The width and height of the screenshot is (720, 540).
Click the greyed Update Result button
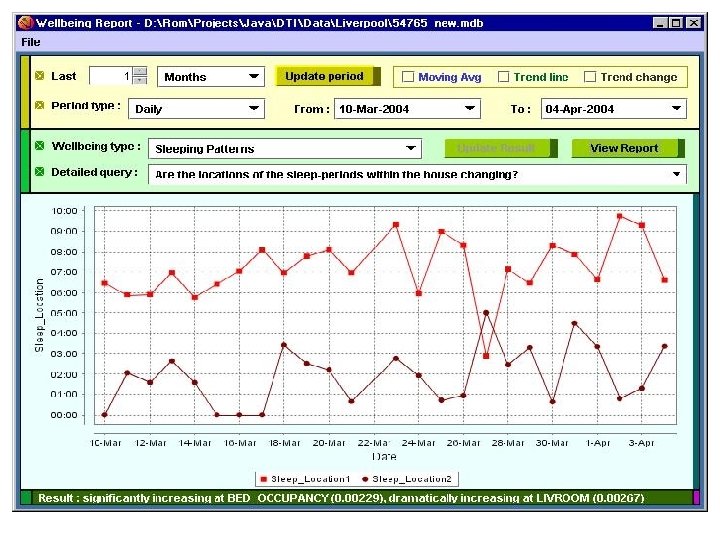pos(501,148)
